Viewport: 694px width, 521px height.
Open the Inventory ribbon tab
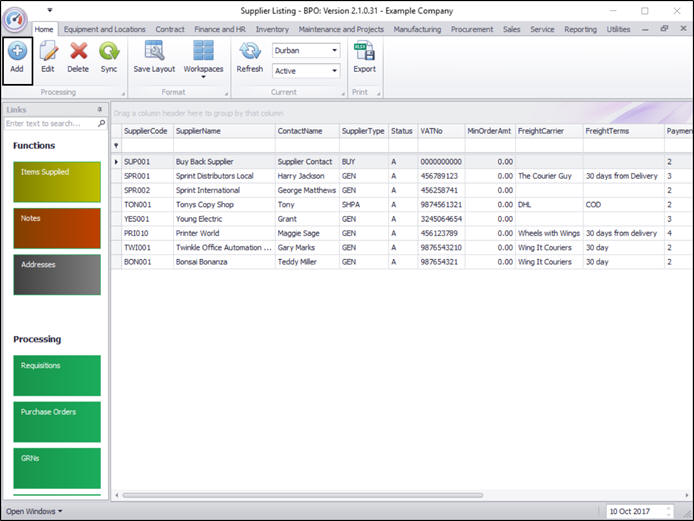(x=272, y=30)
